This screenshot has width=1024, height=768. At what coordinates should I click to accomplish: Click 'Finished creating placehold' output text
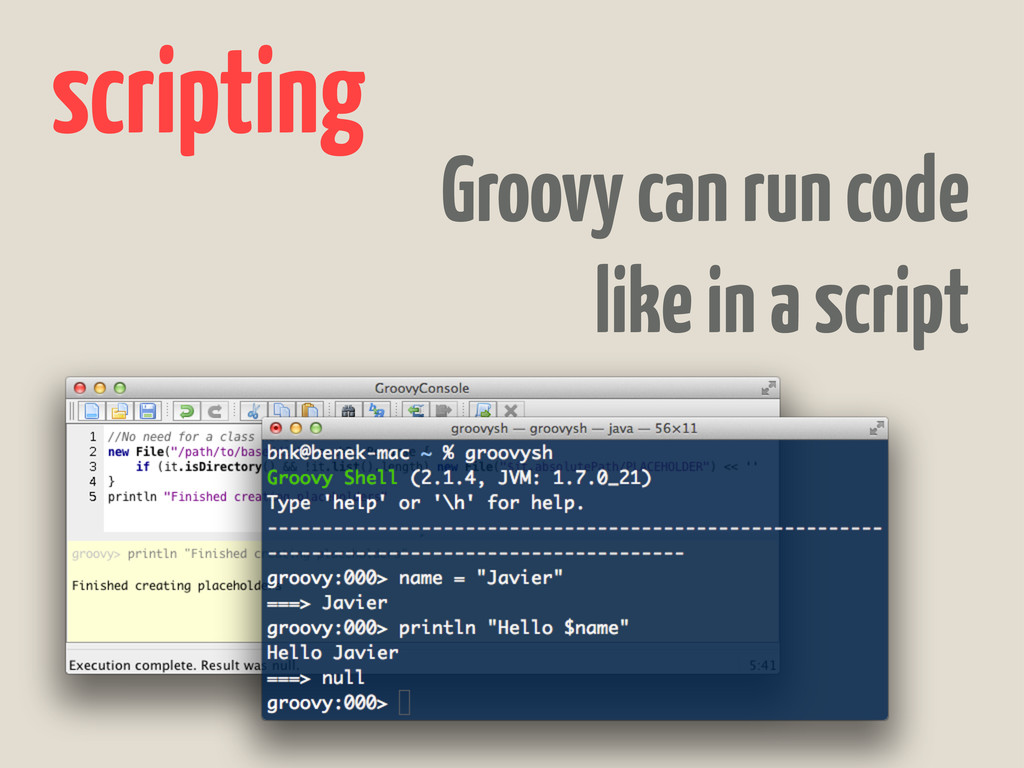click(x=167, y=585)
